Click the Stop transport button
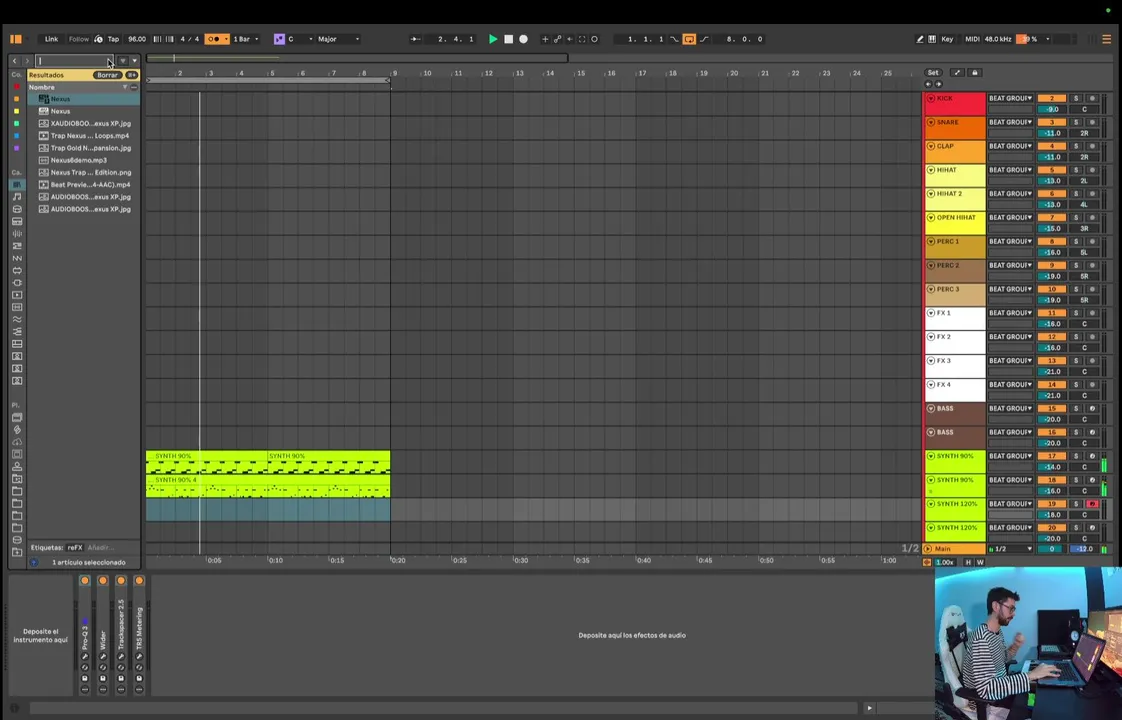Image resolution: width=1122 pixels, height=720 pixels. point(508,39)
